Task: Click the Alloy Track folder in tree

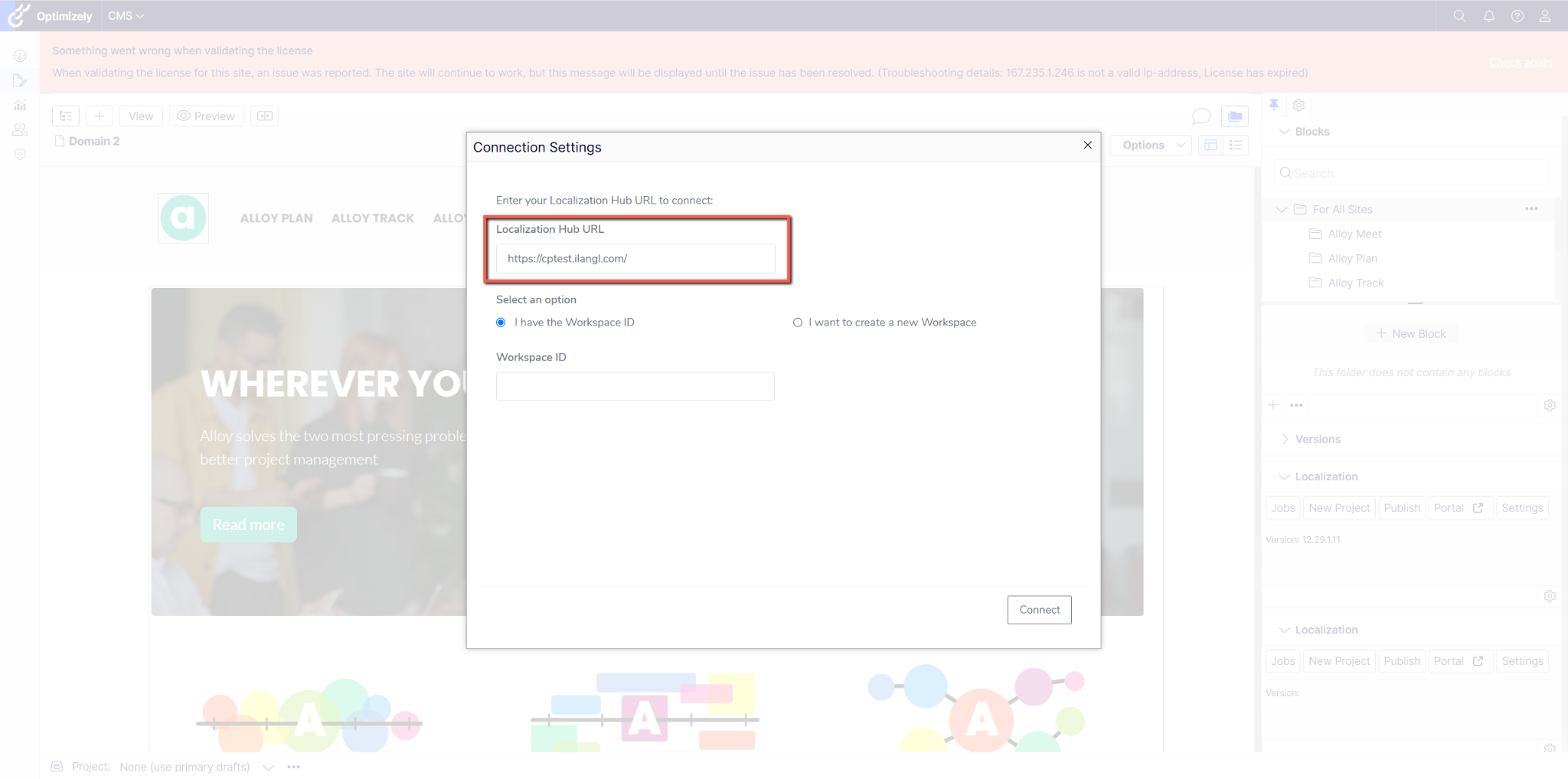Action: point(1355,283)
